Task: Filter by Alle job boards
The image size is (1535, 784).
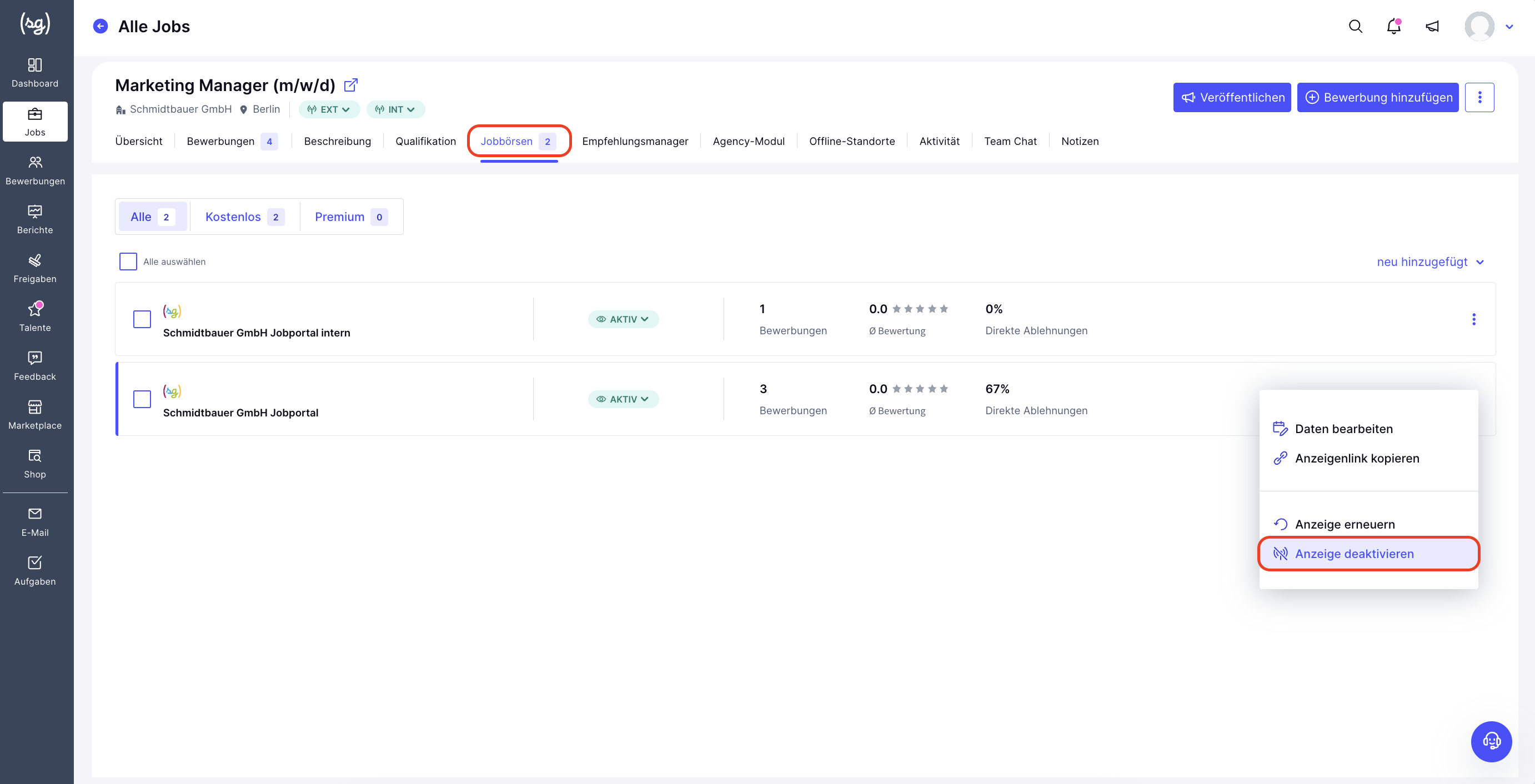Action: 153,217
